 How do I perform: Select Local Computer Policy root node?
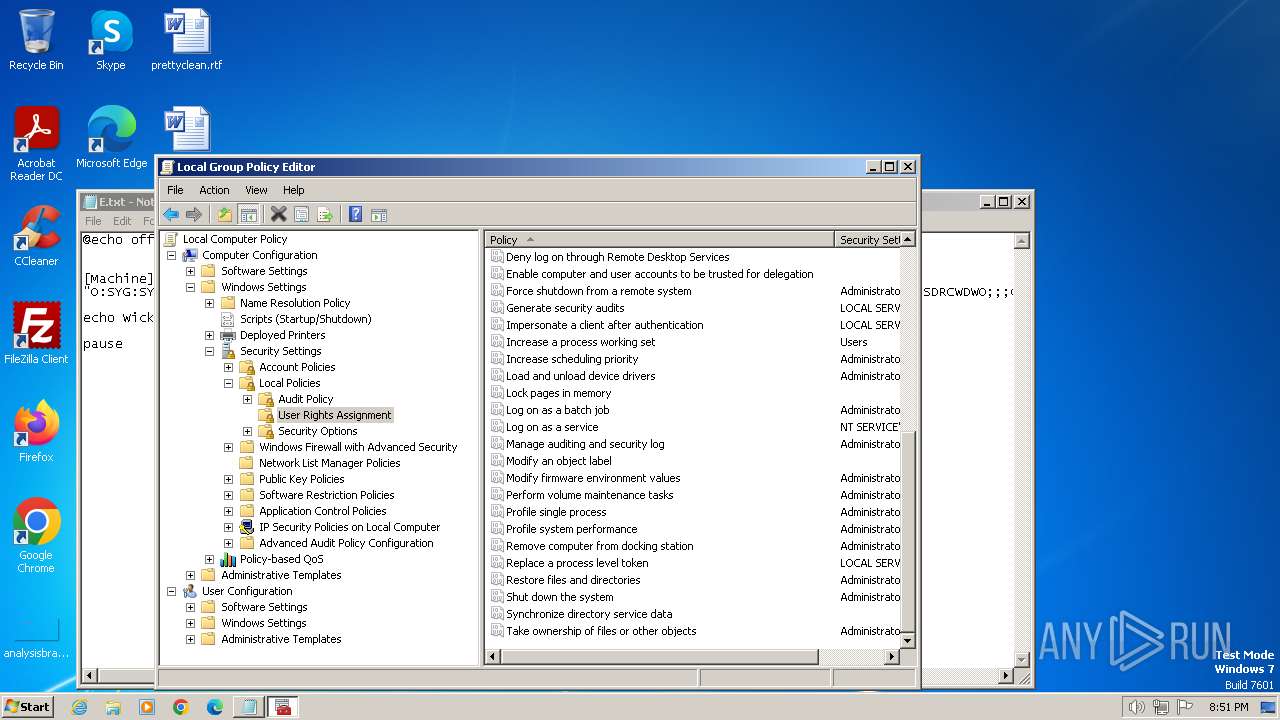tap(234, 239)
